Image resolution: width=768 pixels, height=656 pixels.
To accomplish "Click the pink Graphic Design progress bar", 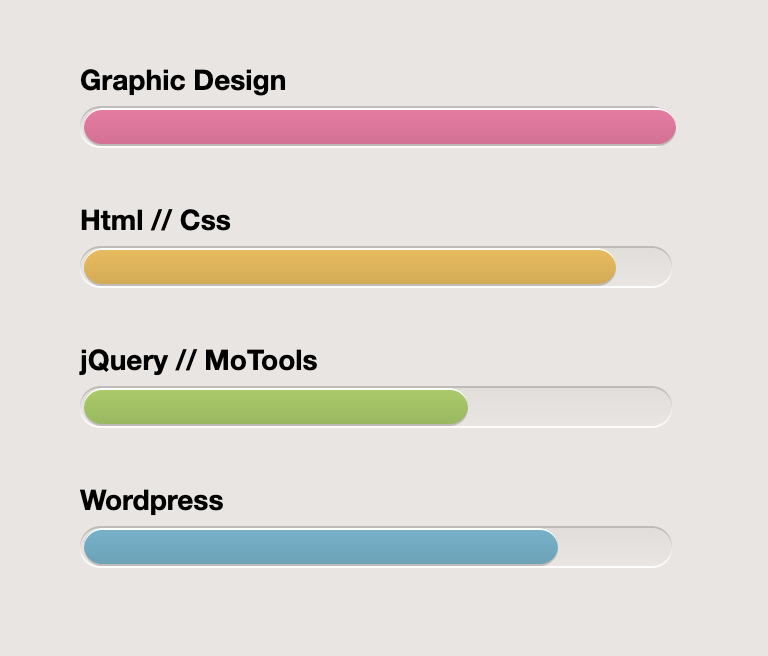I will tap(380, 127).
